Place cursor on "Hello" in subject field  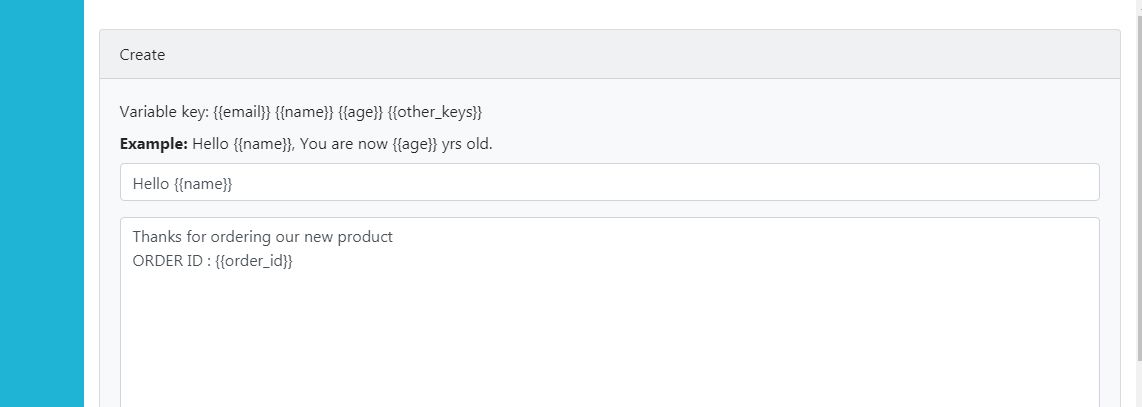151,184
